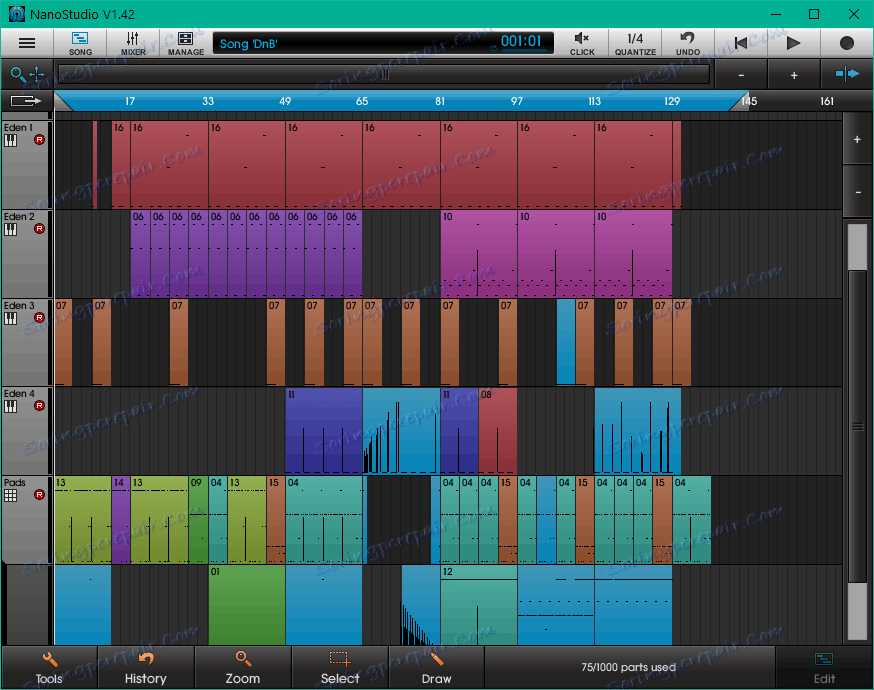The height and width of the screenshot is (690, 874).
Task: Open the Song view
Action: pos(80,43)
